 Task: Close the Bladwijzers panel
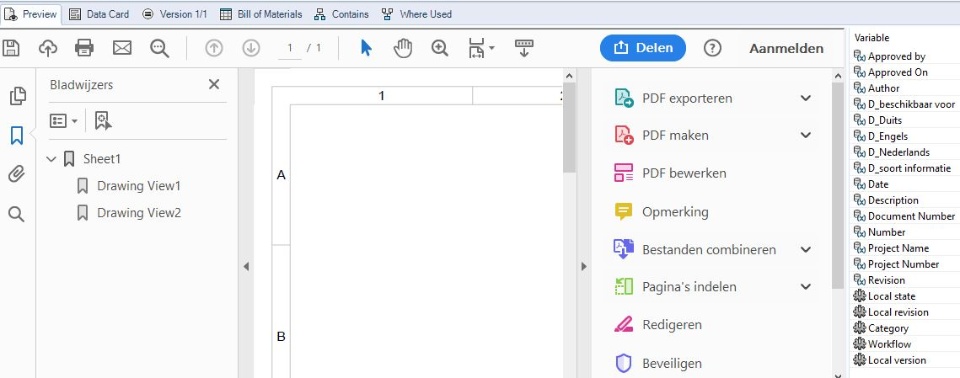tap(214, 85)
